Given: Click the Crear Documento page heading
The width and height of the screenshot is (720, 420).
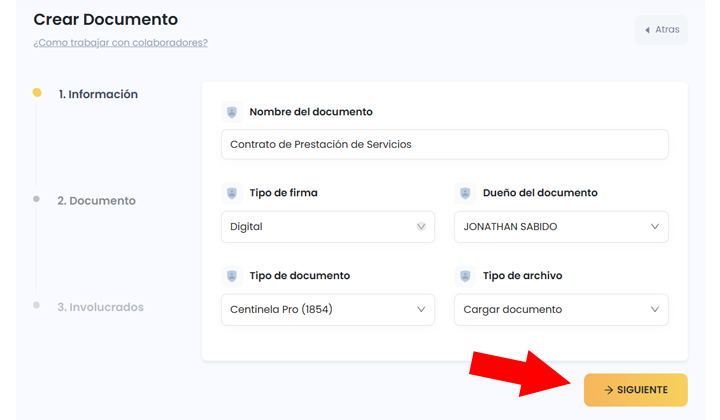Looking at the screenshot, I should pyautogui.click(x=105, y=19).
